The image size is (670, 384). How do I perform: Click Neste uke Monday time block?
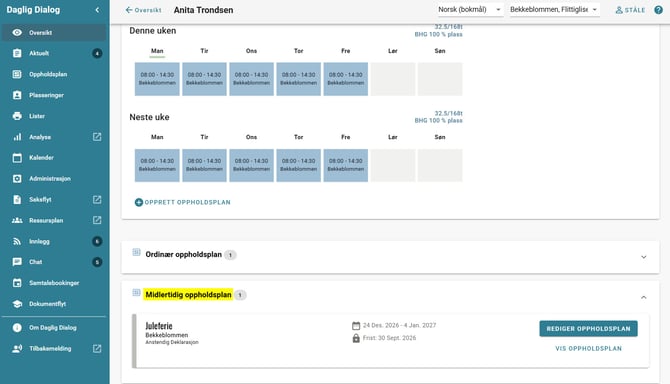(x=157, y=165)
